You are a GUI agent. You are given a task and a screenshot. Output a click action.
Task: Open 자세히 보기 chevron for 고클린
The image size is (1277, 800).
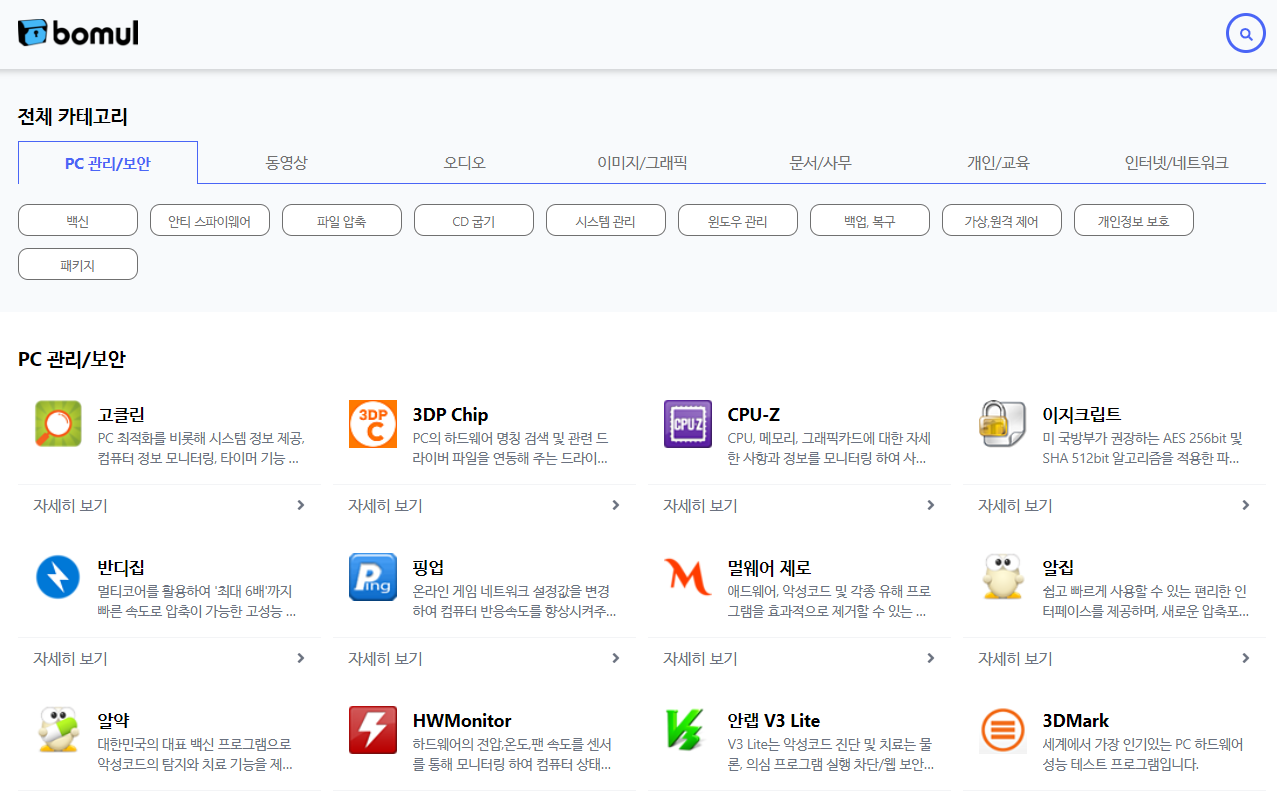301,505
